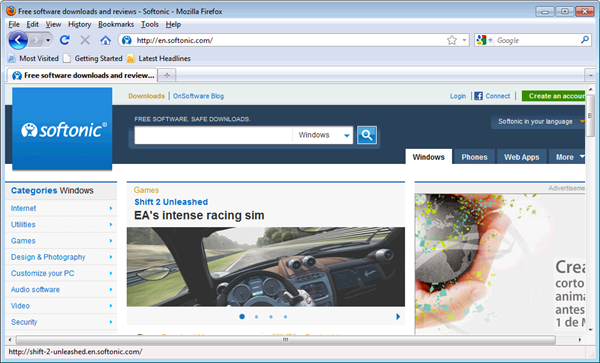The height and width of the screenshot is (363, 600).
Task: Click the Latest Headlines RSS feed icon
Action: tap(131, 59)
